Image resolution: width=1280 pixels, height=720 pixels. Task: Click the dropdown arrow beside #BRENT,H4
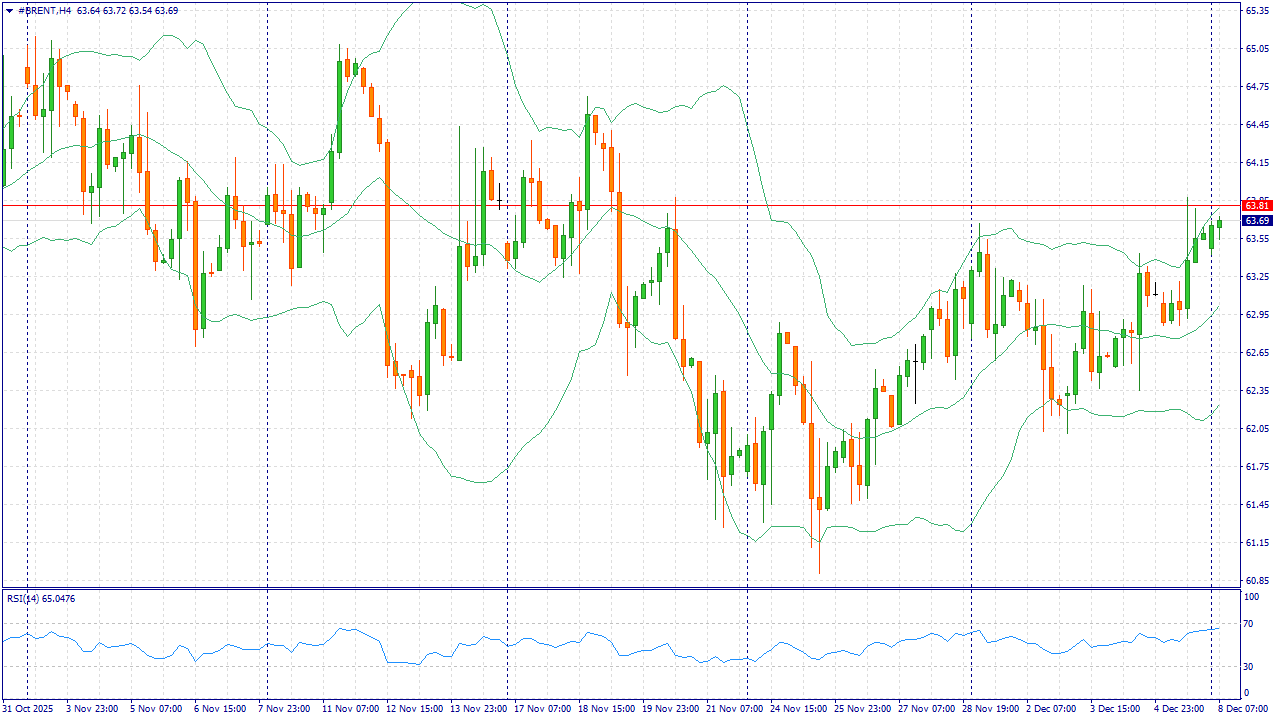coord(10,10)
